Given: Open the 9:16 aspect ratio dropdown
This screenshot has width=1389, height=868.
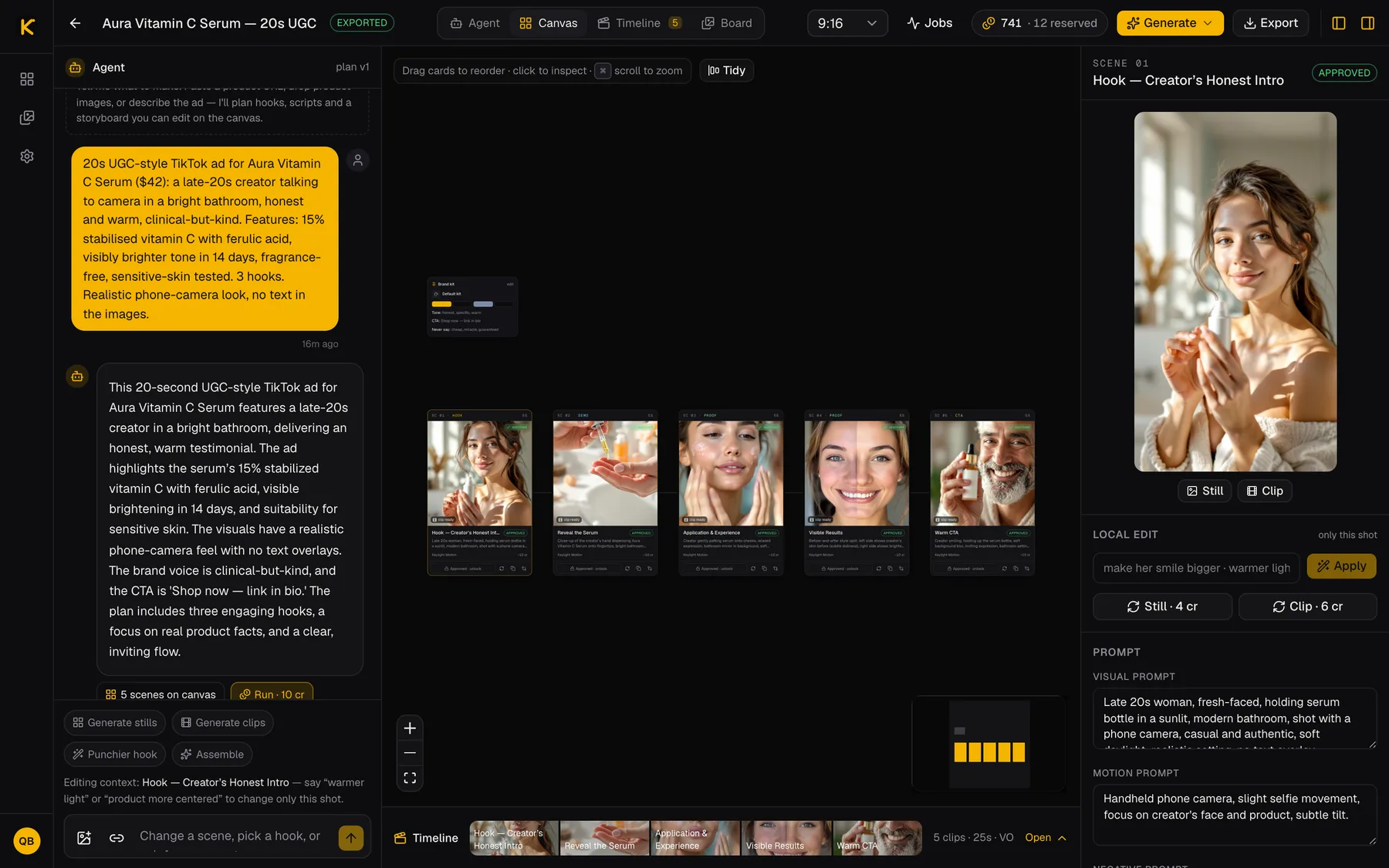Looking at the screenshot, I should 847,23.
